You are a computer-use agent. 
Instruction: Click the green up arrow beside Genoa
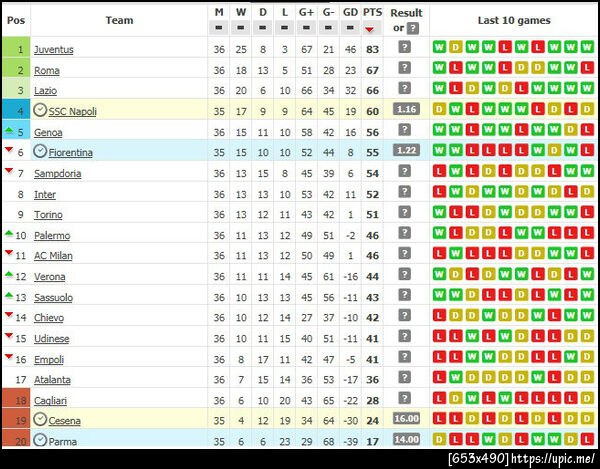click(9, 131)
